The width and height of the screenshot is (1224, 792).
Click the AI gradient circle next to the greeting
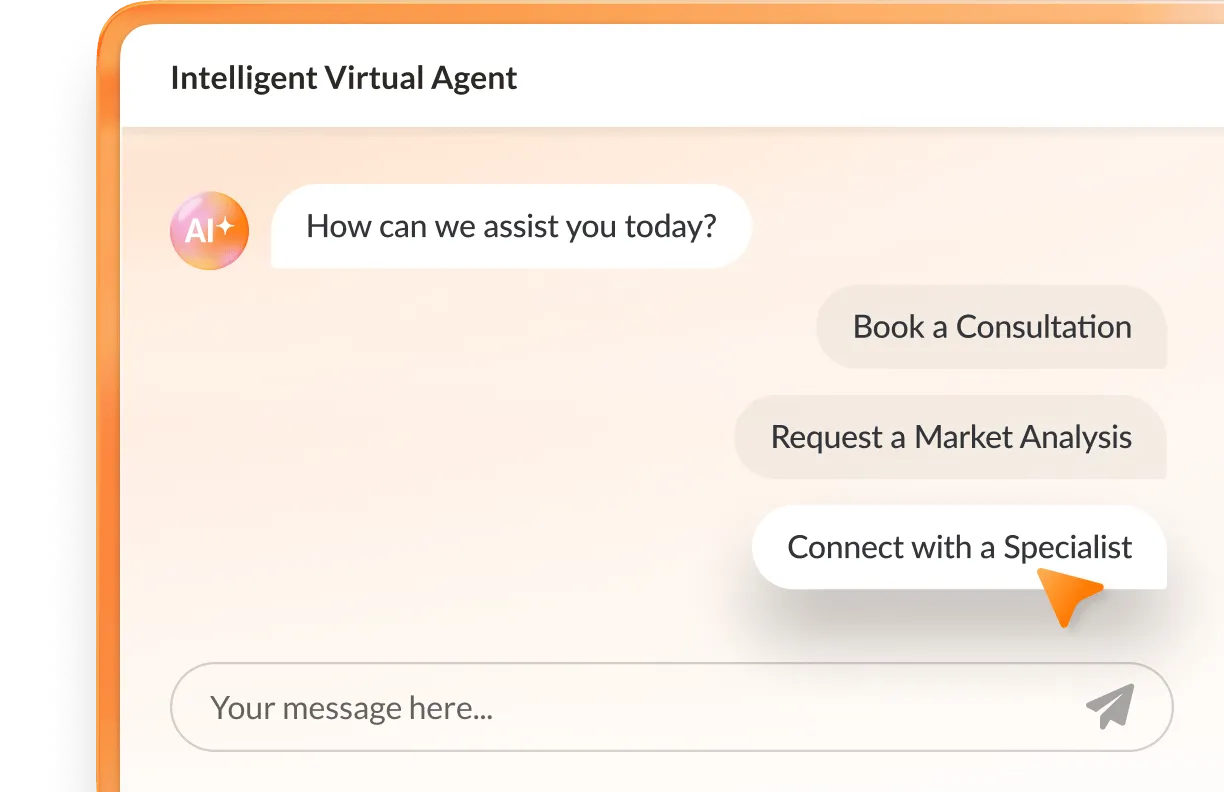pyautogui.click(x=209, y=229)
